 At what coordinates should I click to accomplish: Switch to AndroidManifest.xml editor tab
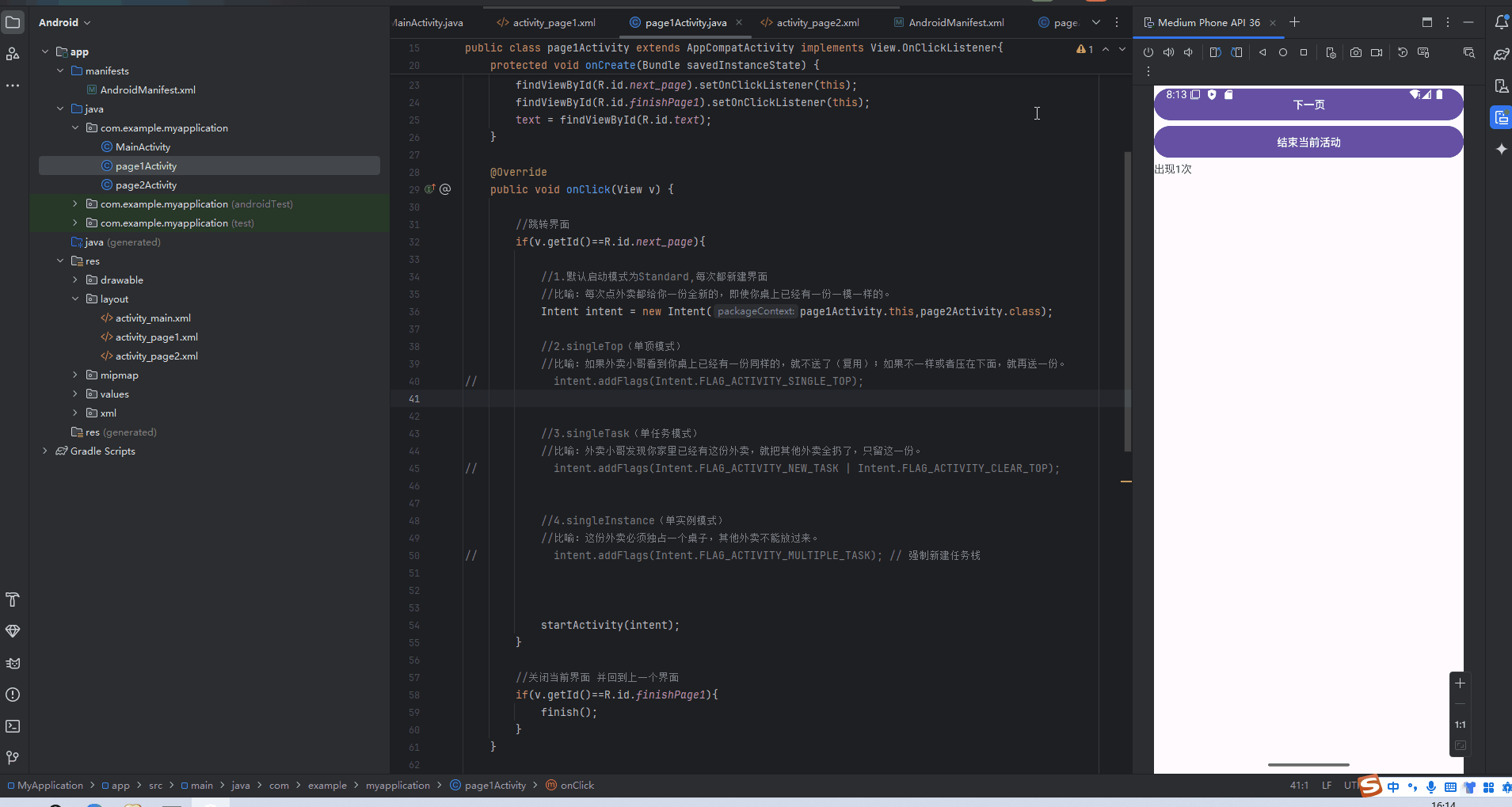(949, 22)
